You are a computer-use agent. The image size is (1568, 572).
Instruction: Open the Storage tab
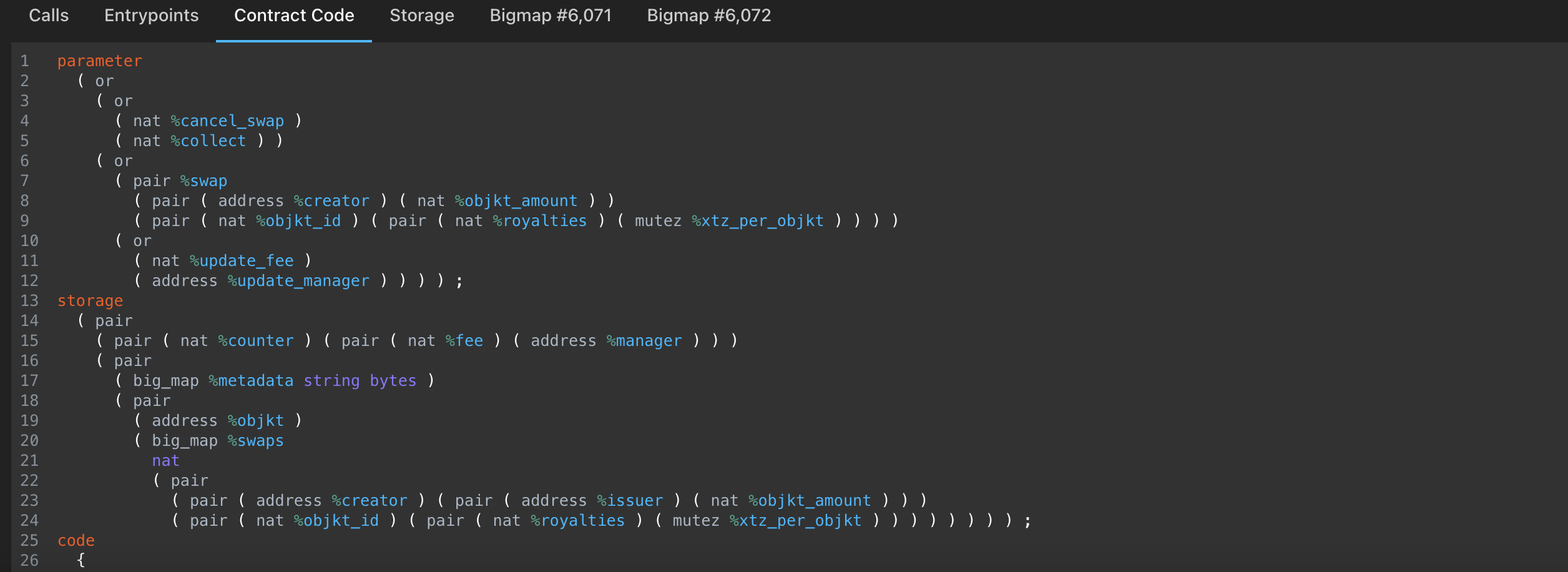click(422, 16)
